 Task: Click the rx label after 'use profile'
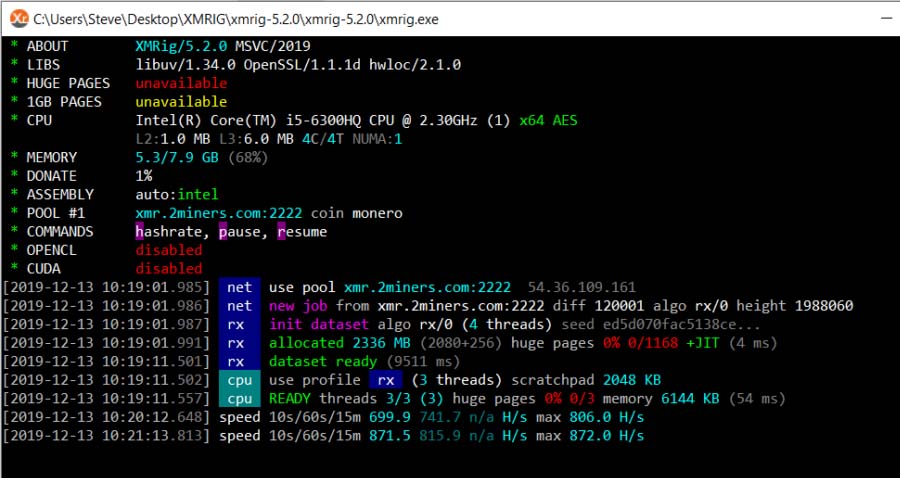coord(385,380)
